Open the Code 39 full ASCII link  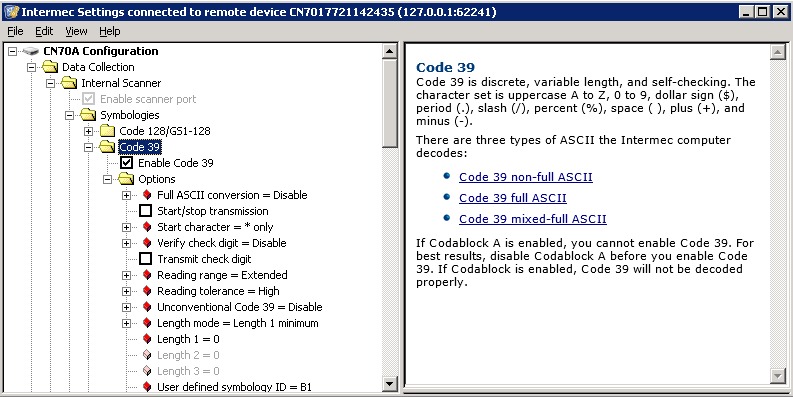pyautogui.click(x=513, y=198)
